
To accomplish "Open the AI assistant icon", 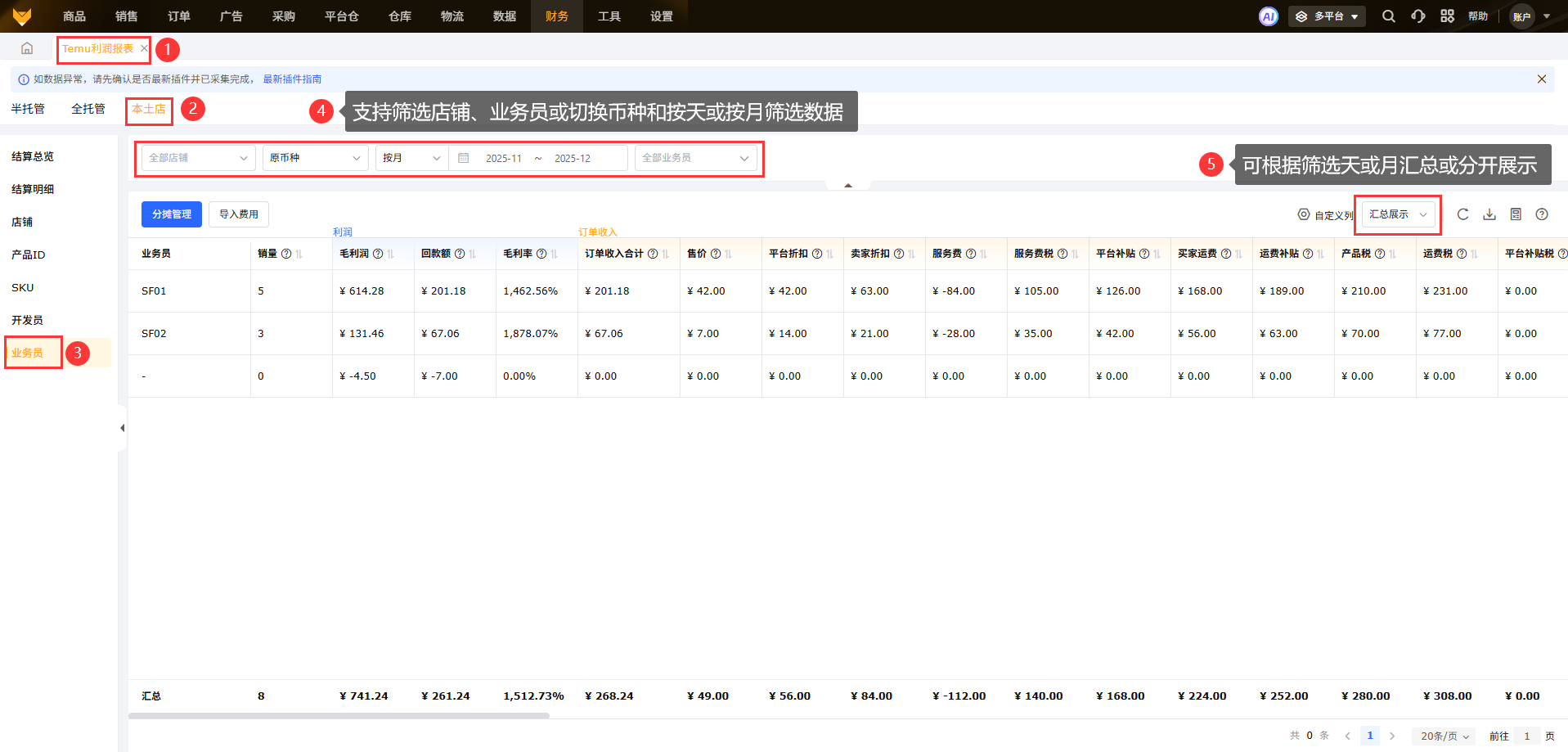I will [1268, 16].
